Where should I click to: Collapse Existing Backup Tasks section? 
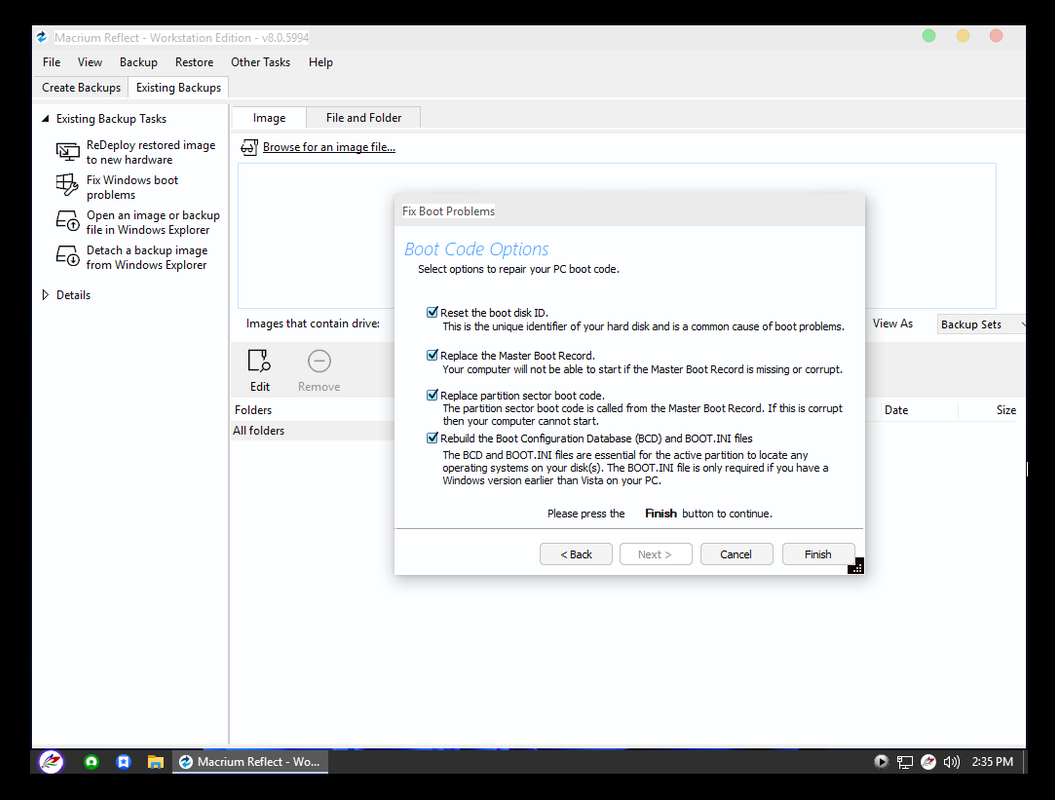coord(45,119)
